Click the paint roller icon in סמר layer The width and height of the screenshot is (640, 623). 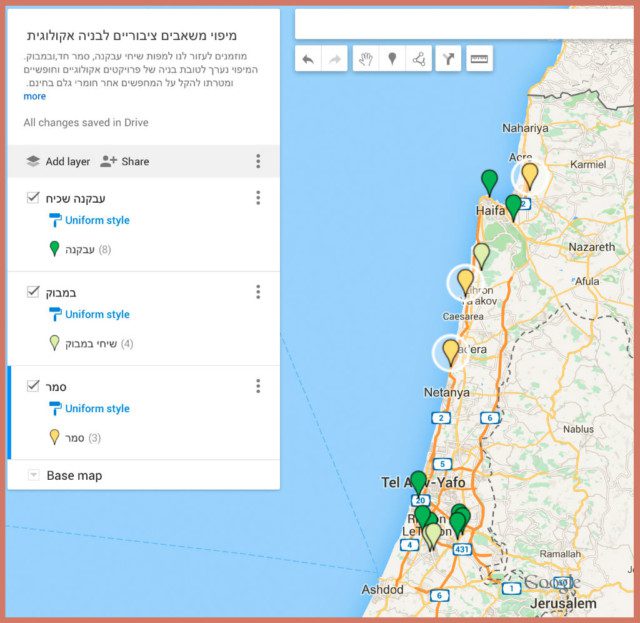coord(55,409)
